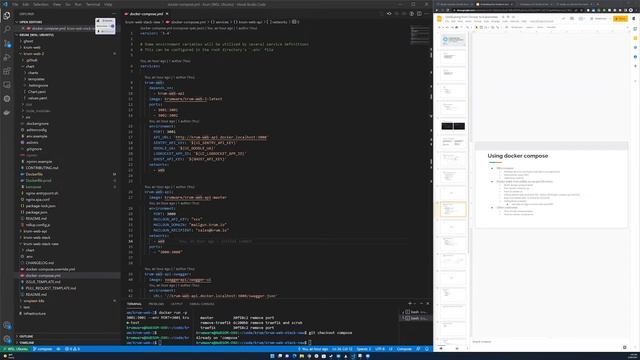The height and width of the screenshot is (360, 640).
Task: Close the docker-compose.yml editor tab
Action: pyautogui.click(x=167, y=14)
